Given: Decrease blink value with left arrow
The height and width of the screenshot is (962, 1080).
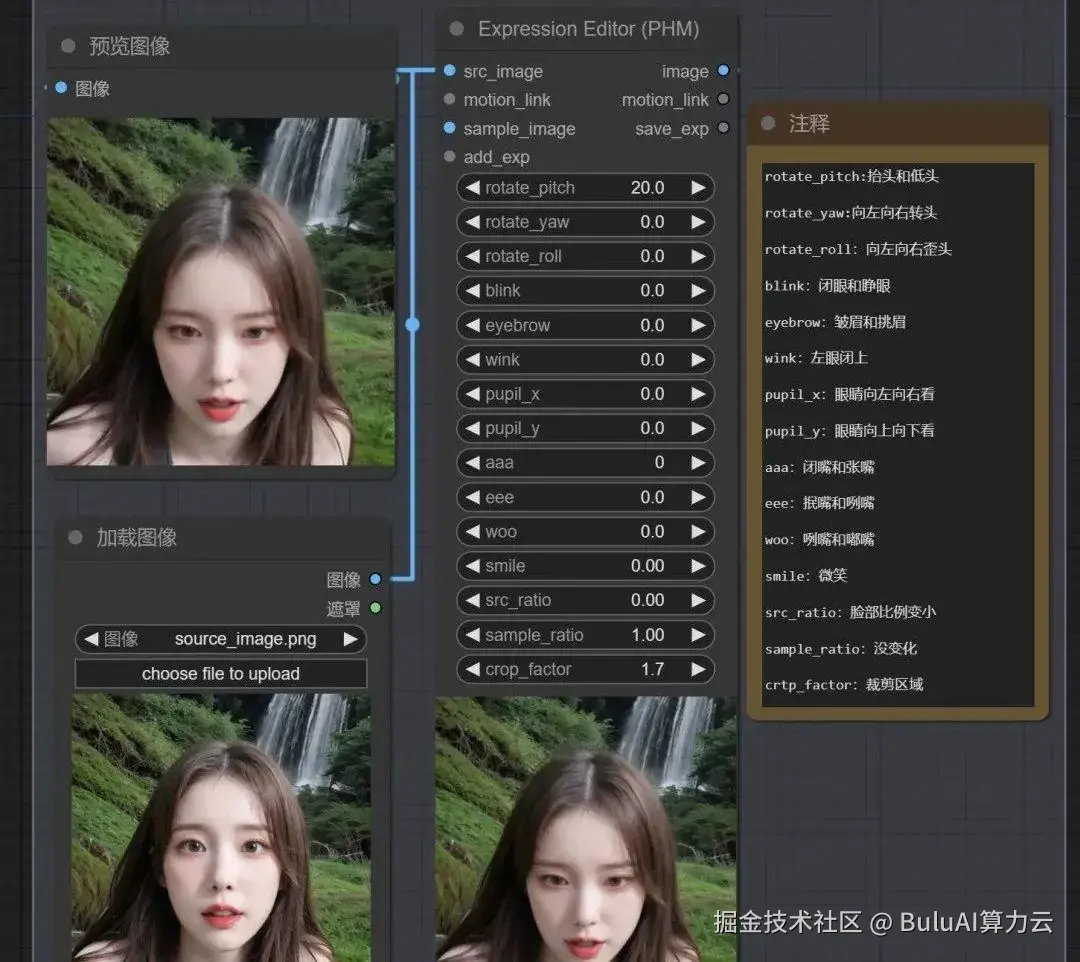Looking at the screenshot, I should click(x=472, y=291).
